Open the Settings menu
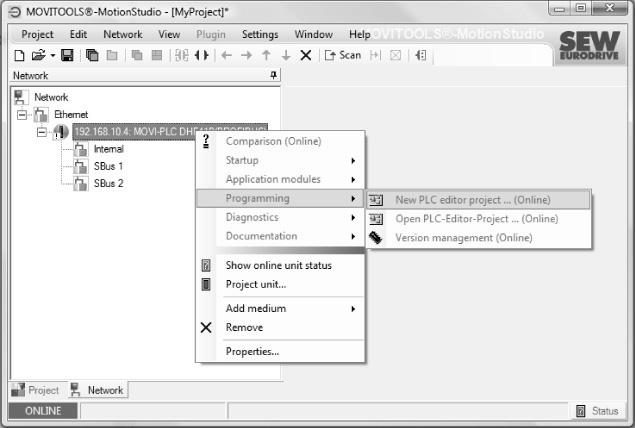635x428 pixels. pyautogui.click(x=260, y=34)
